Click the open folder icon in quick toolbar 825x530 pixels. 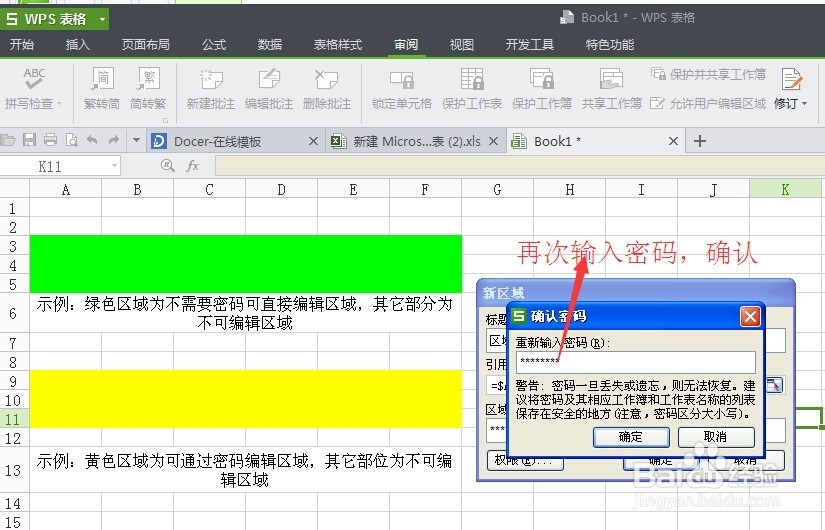(x=8, y=141)
